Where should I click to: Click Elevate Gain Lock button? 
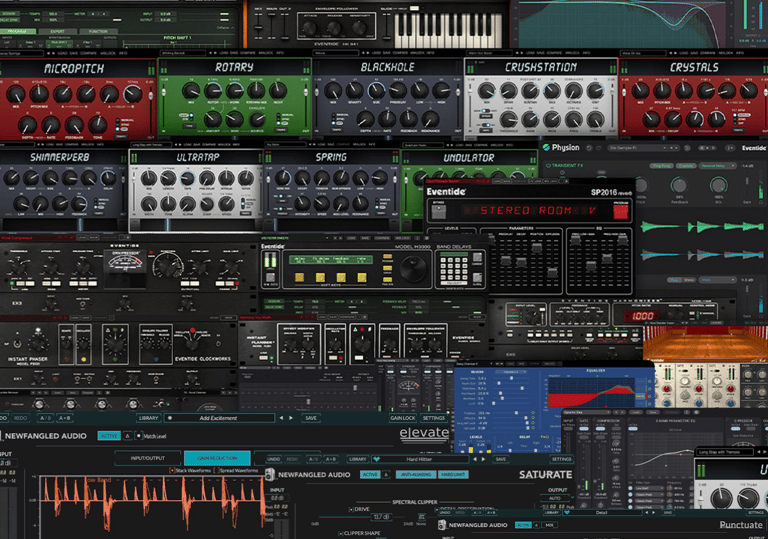pyautogui.click(x=403, y=418)
